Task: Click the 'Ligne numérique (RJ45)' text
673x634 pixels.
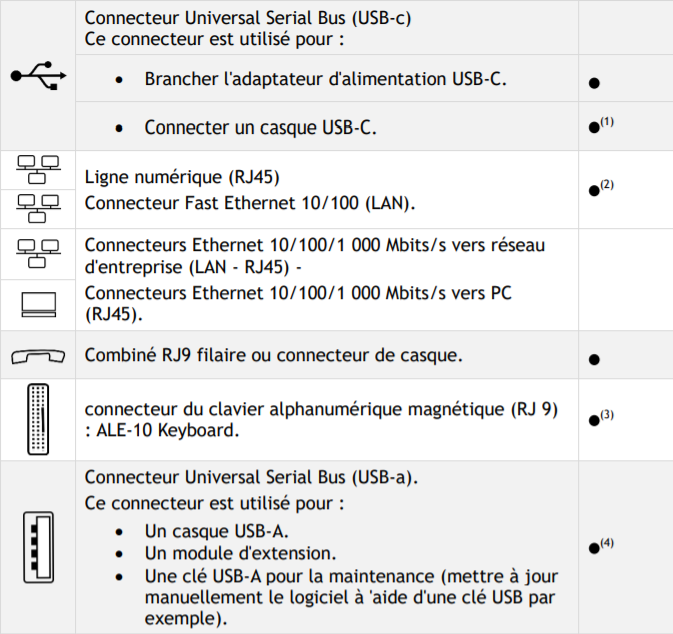Action: pos(182,177)
